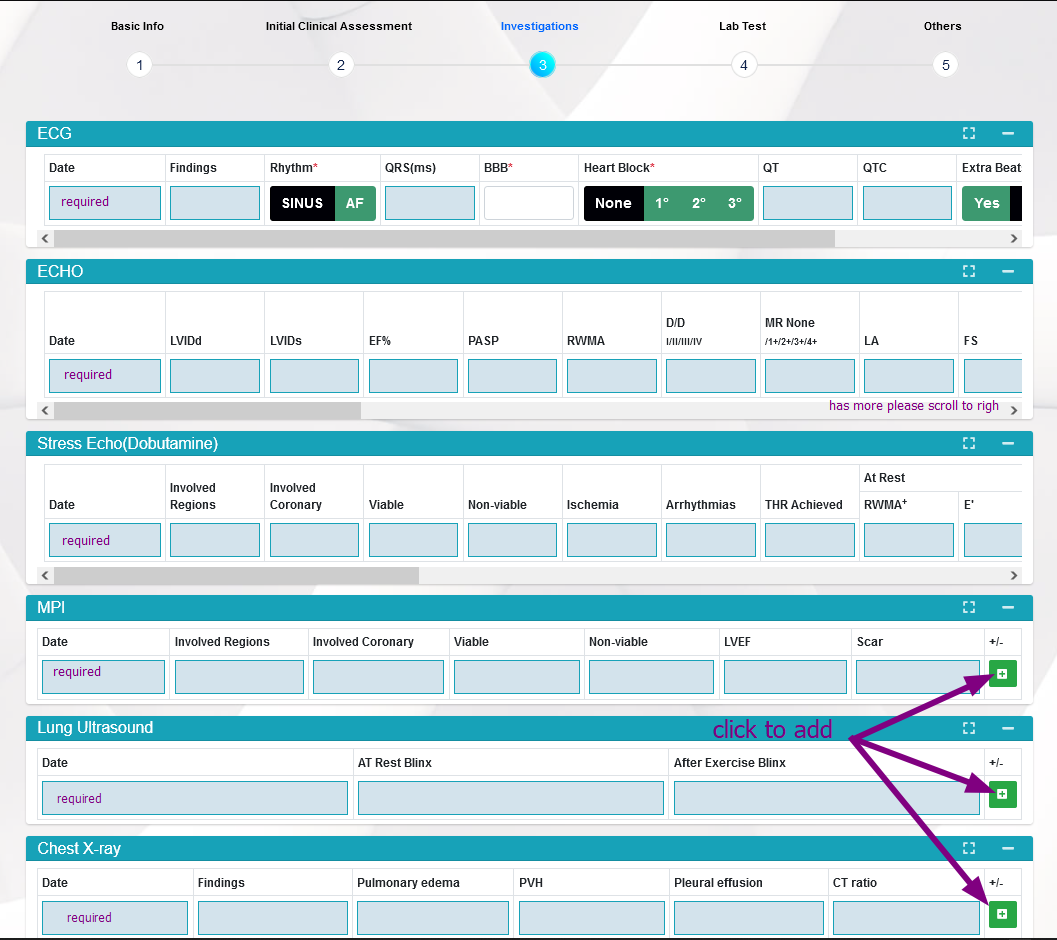Fullscreen the MPI panel
Screen dimensions: 1057x940
tap(968, 607)
